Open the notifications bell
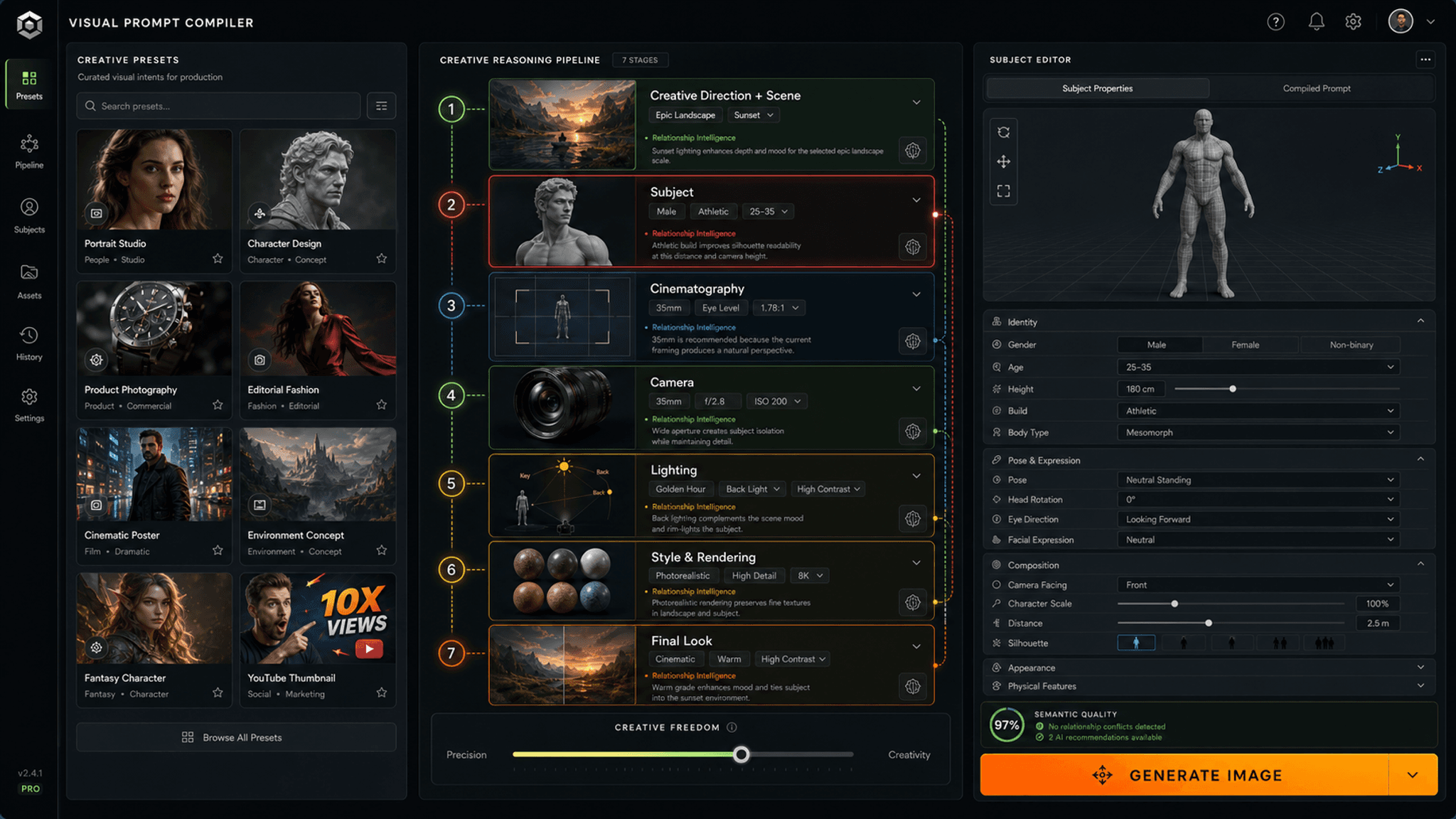Screen dimensions: 1456x819 [x=1316, y=22]
